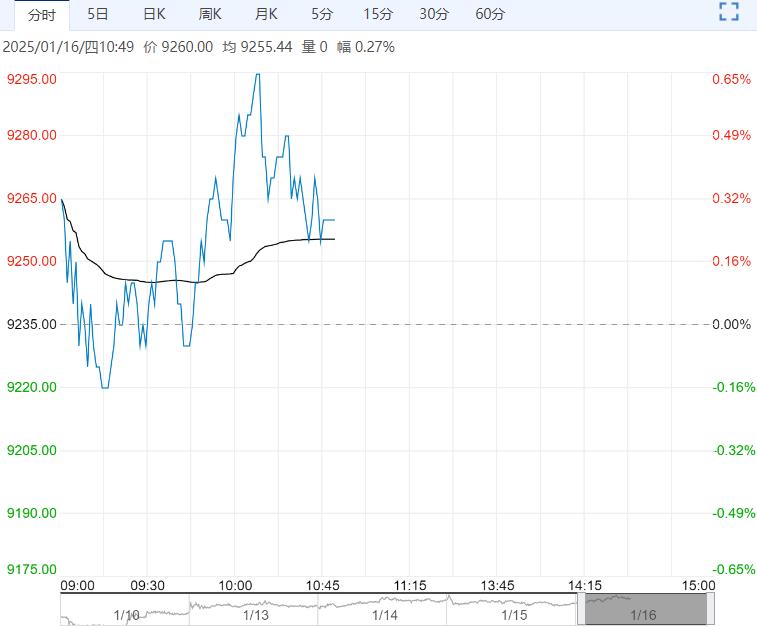
Task: Select 1/15 in the overview timeline
Action: pyautogui.click(x=514, y=615)
